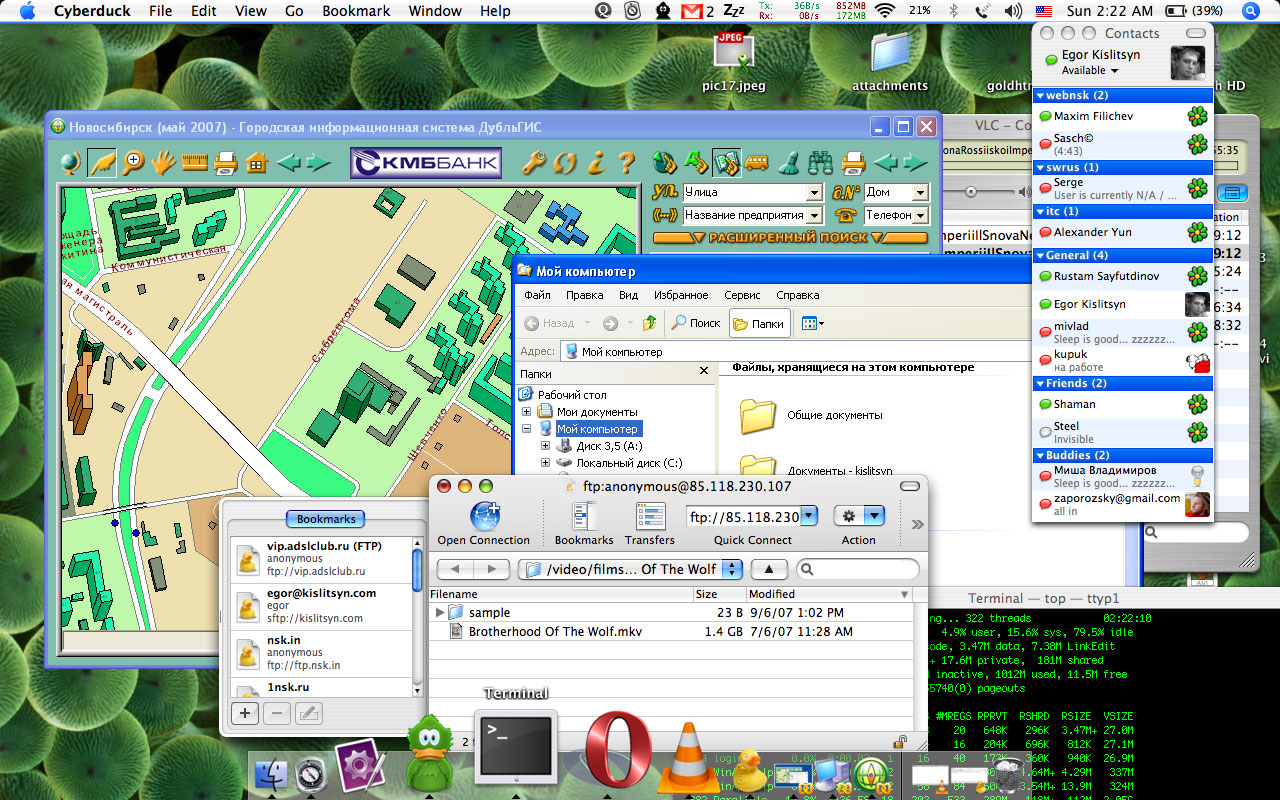Open Сервис menu in My Computer window
The image size is (1280, 800).
(x=743, y=295)
